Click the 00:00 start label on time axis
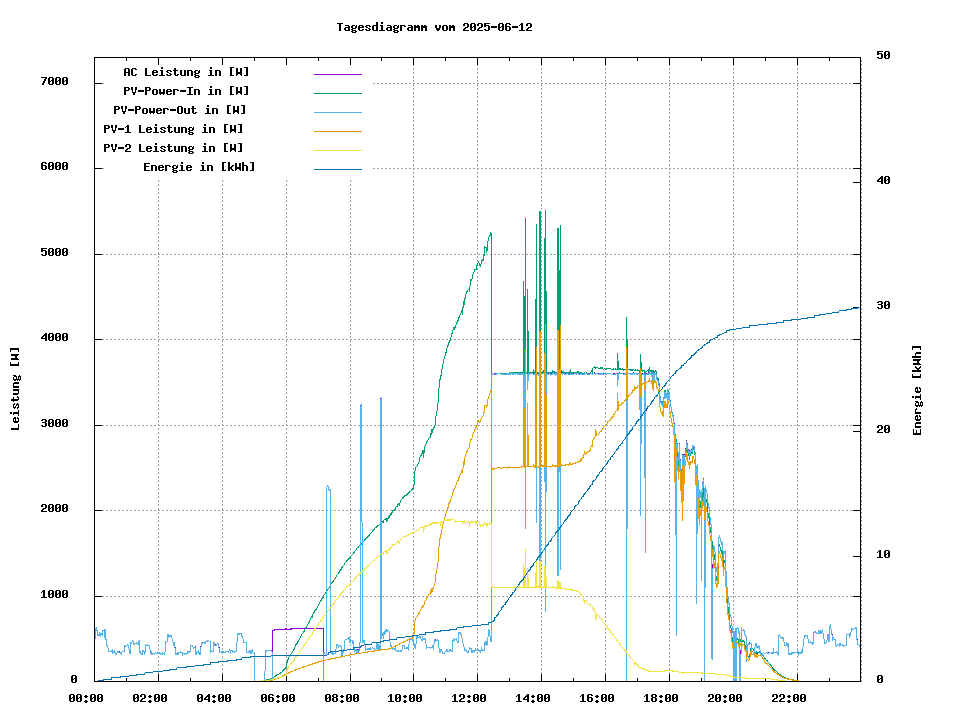Image resolution: width=960 pixels, height=720 pixels. [86, 698]
